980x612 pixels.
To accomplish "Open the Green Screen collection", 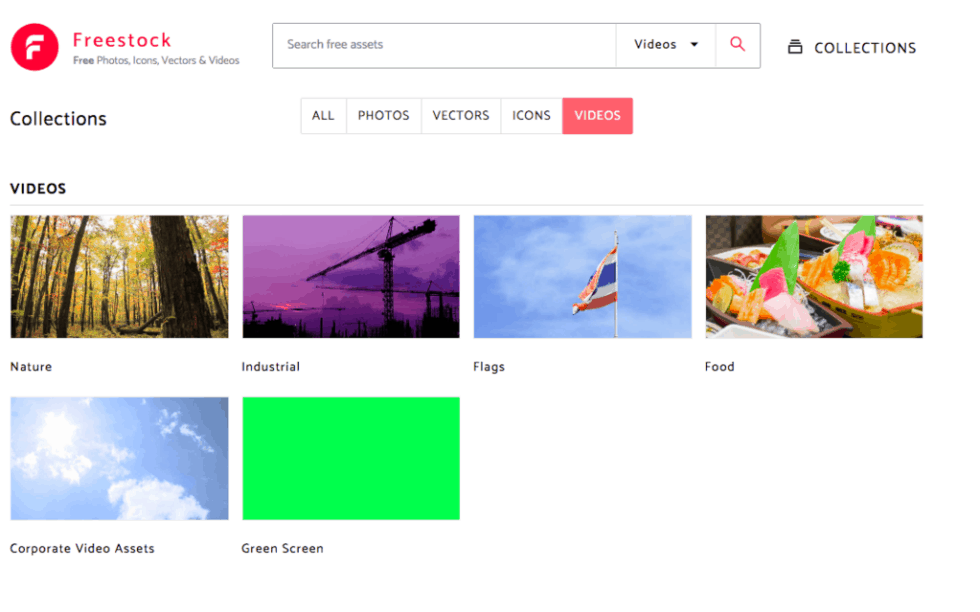I will (350, 458).
